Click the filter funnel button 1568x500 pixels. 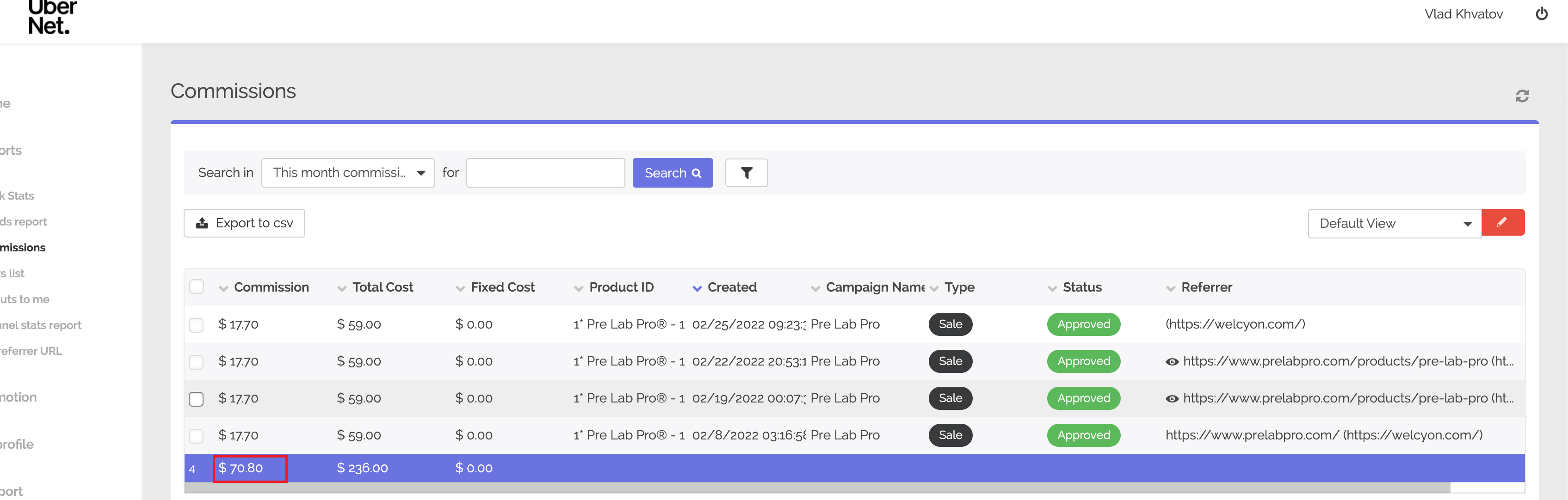746,173
